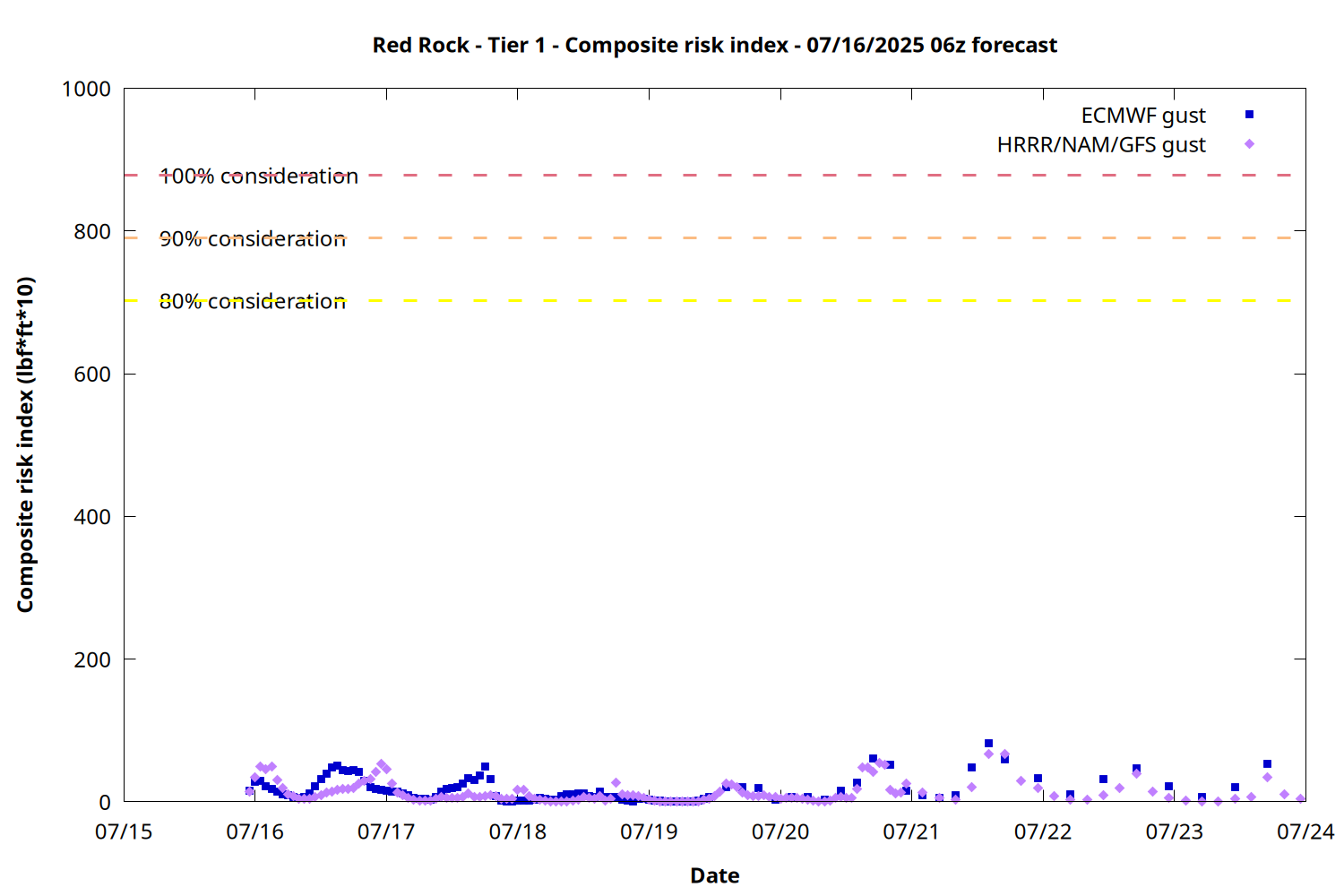The width and height of the screenshot is (1344, 896).
Task: Click the y-axis title Composite risk index
Action: (25, 444)
